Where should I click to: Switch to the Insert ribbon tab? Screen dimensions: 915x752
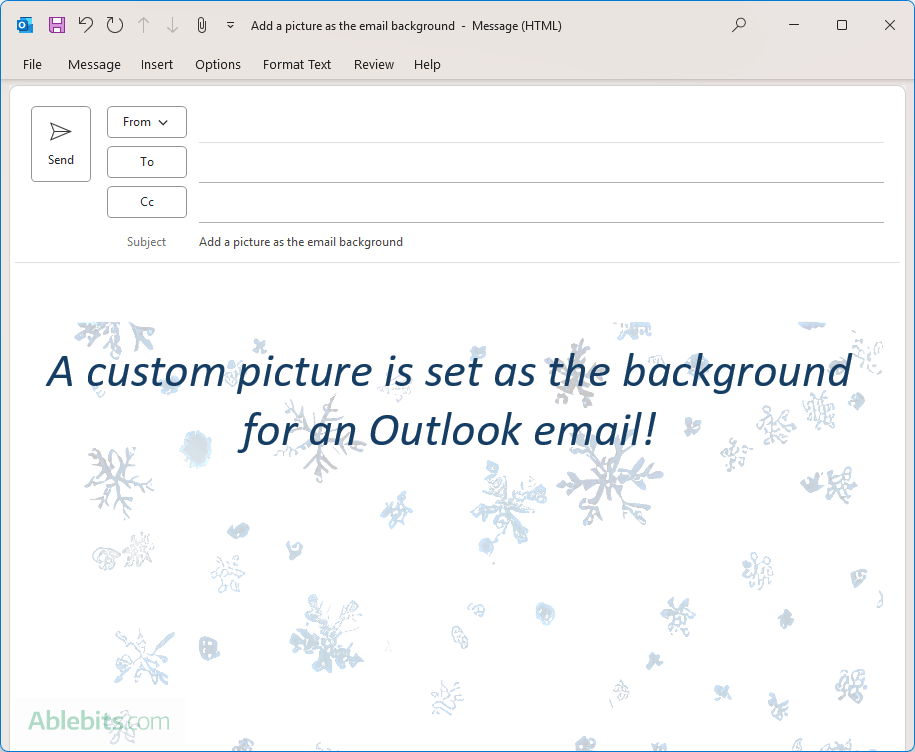(x=156, y=64)
